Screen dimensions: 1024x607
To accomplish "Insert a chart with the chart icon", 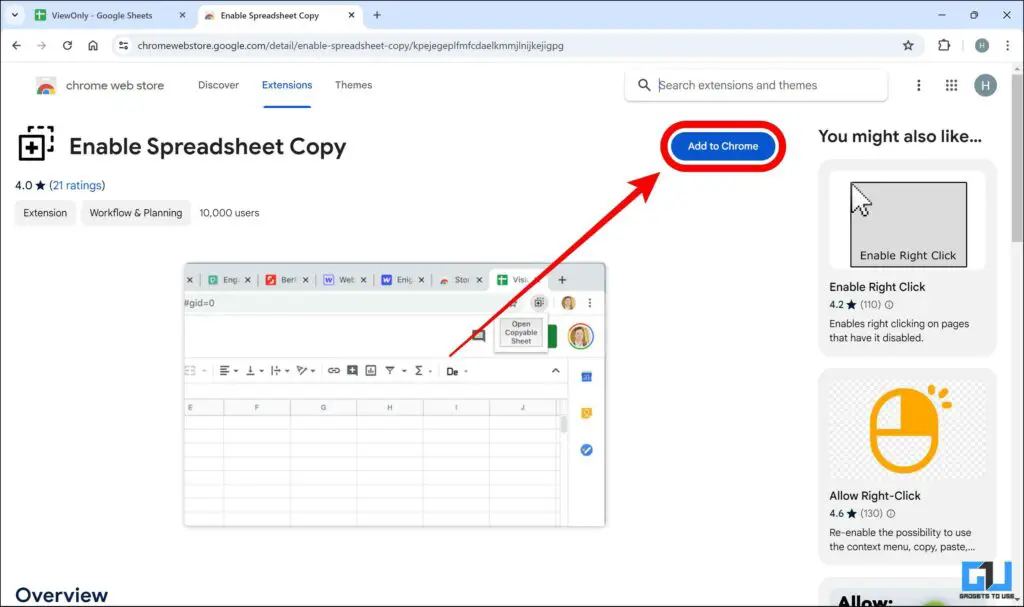I will [370, 369].
